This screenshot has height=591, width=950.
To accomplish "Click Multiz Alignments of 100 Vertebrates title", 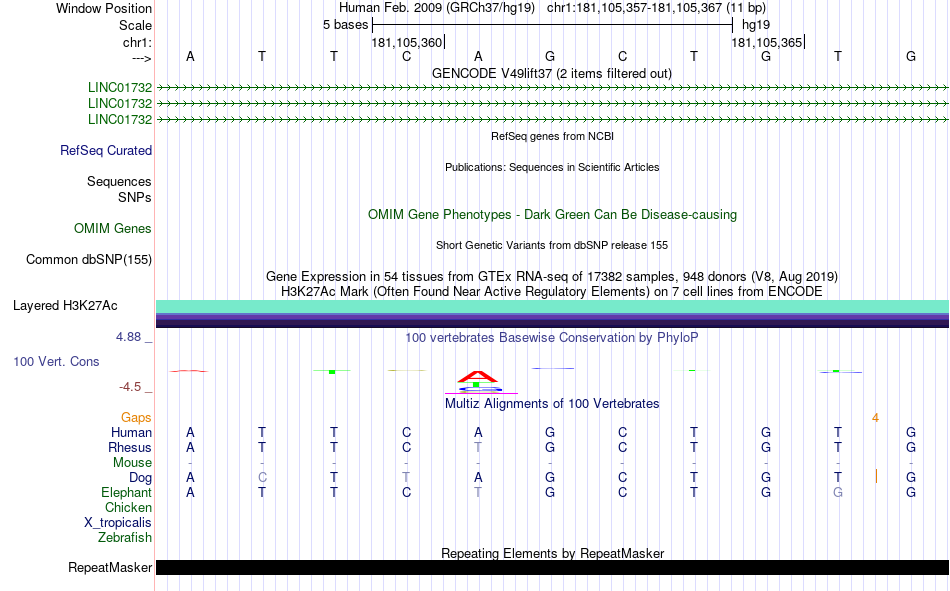I will pyautogui.click(x=552, y=404).
